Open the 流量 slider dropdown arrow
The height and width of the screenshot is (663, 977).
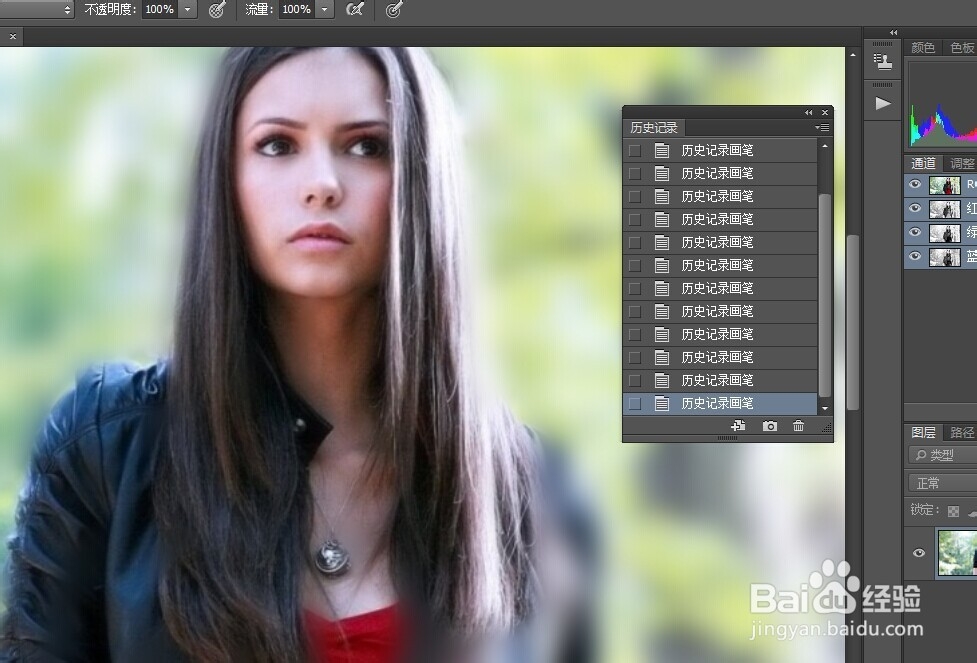pos(324,9)
